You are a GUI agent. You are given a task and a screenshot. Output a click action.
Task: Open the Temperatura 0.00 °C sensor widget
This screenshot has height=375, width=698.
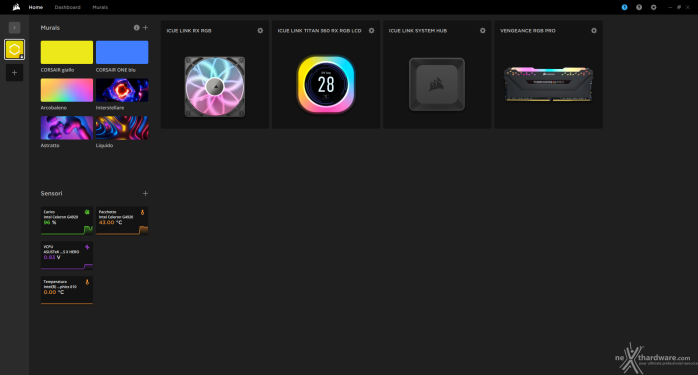67,290
